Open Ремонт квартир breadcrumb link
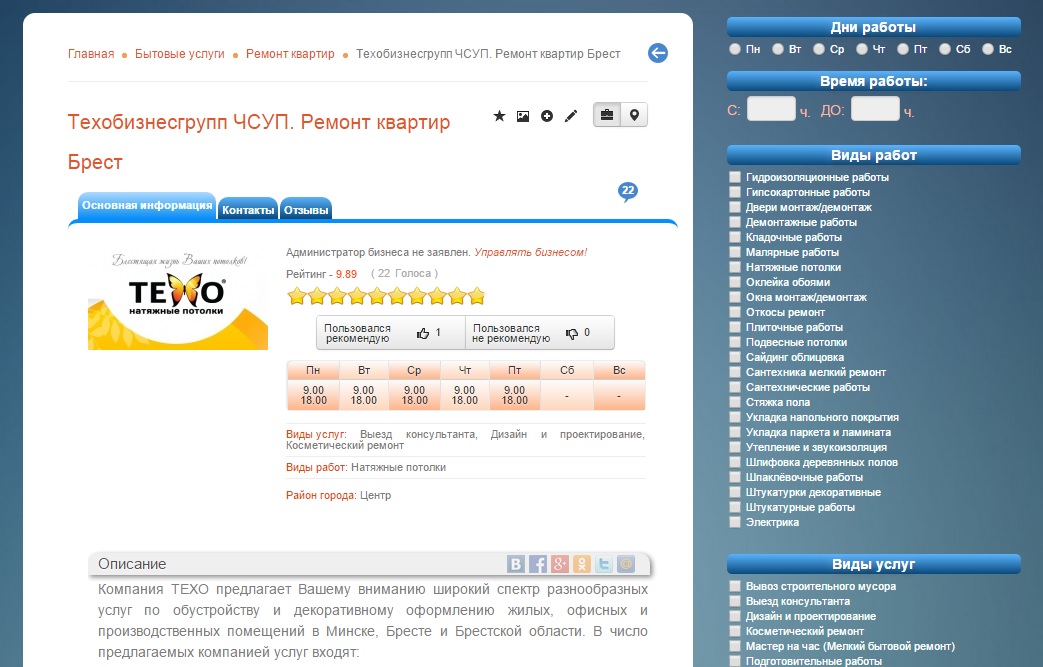1043x667 pixels. (x=290, y=54)
